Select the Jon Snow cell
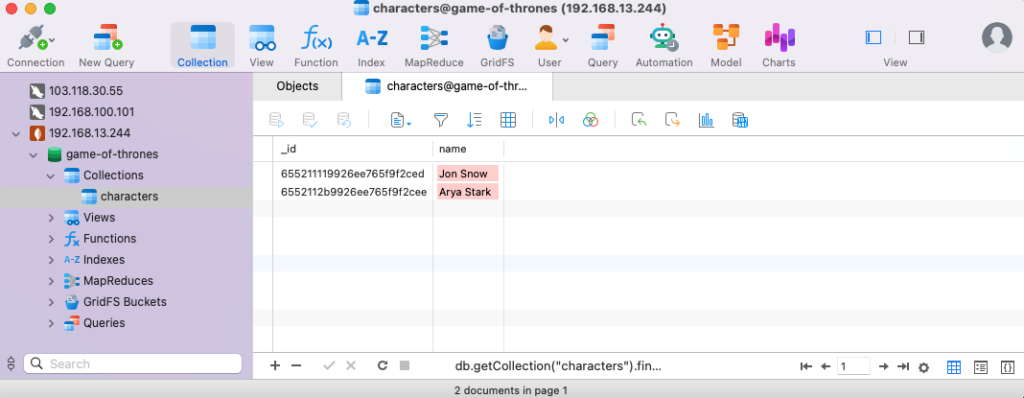1024x398 pixels. [468, 174]
